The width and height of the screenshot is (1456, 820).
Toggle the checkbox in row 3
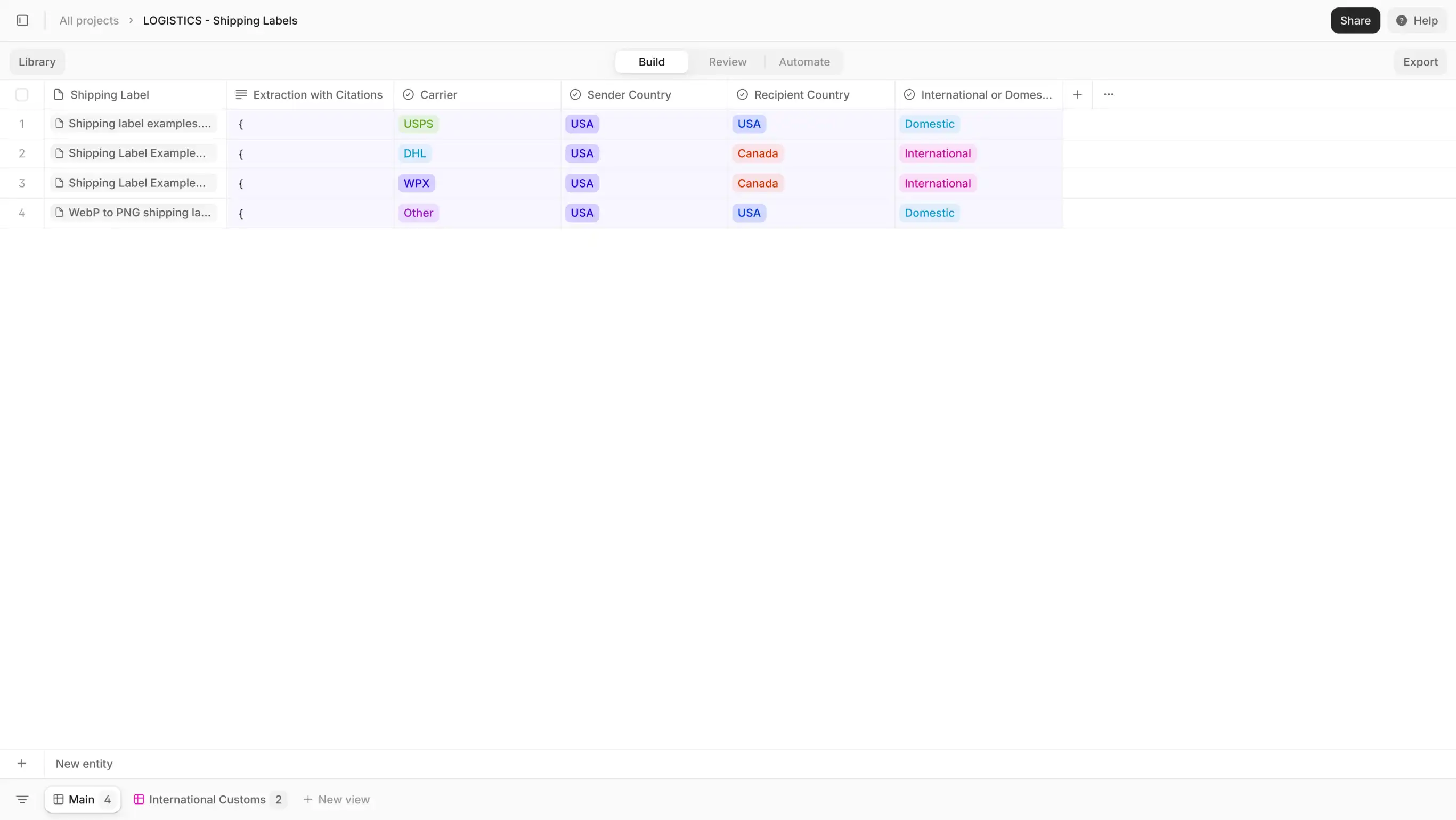tap(22, 183)
